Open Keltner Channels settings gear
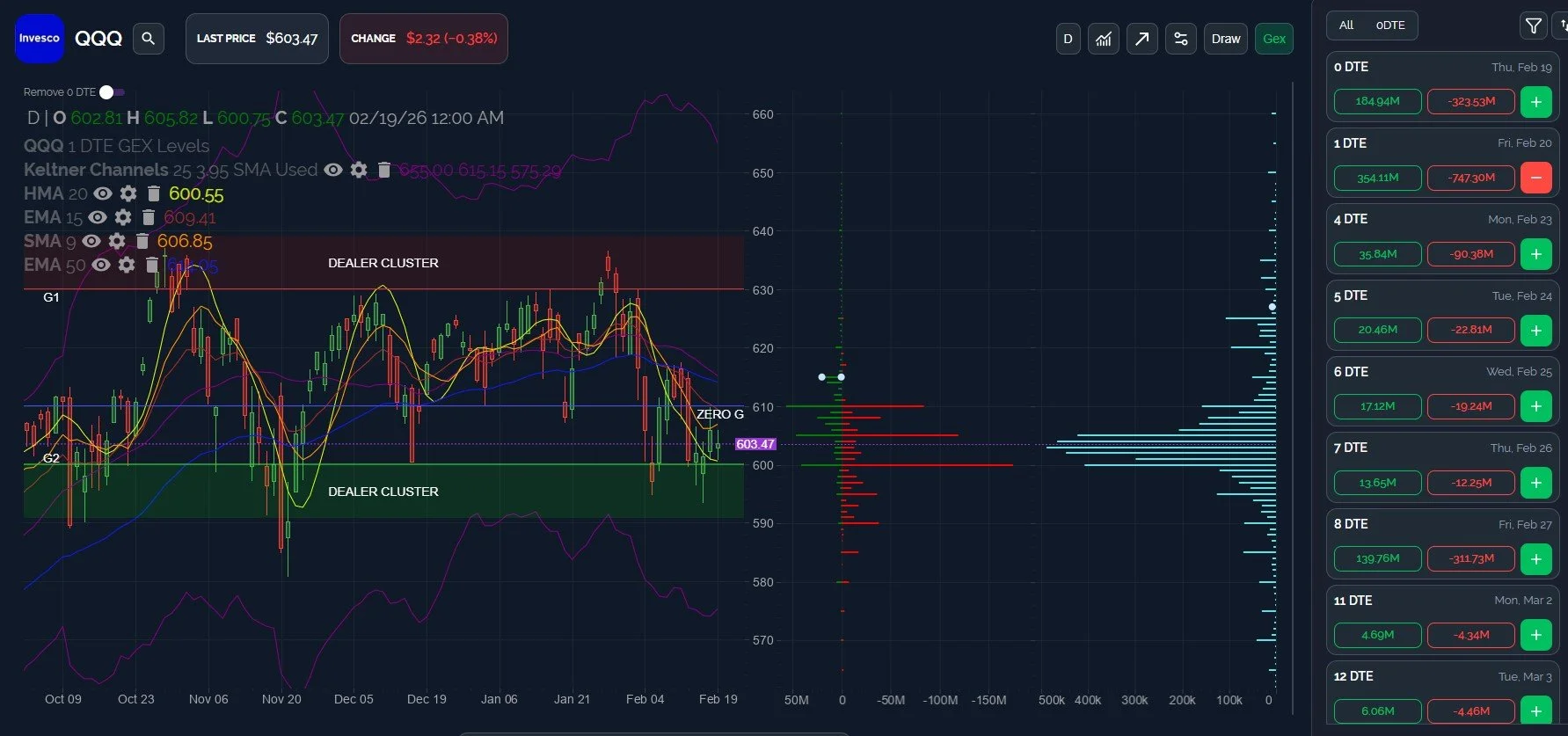This screenshot has width=1568, height=736. [x=359, y=170]
